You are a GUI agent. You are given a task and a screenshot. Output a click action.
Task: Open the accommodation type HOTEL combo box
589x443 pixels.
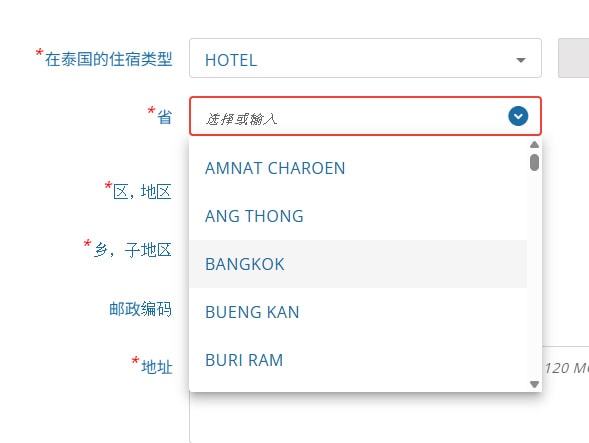(365, 58)
